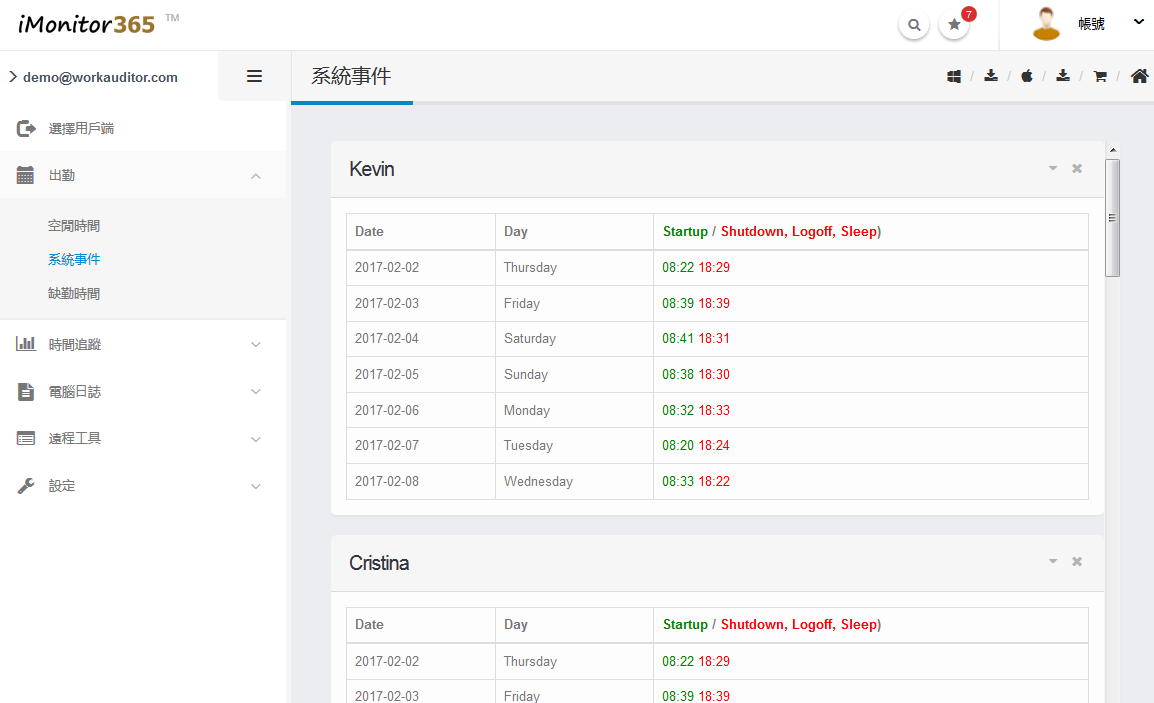Toggle sidebar with the hamburger menu button
Screen dimensions: 1154x703
pyautogui.click(x=254, y=76)
